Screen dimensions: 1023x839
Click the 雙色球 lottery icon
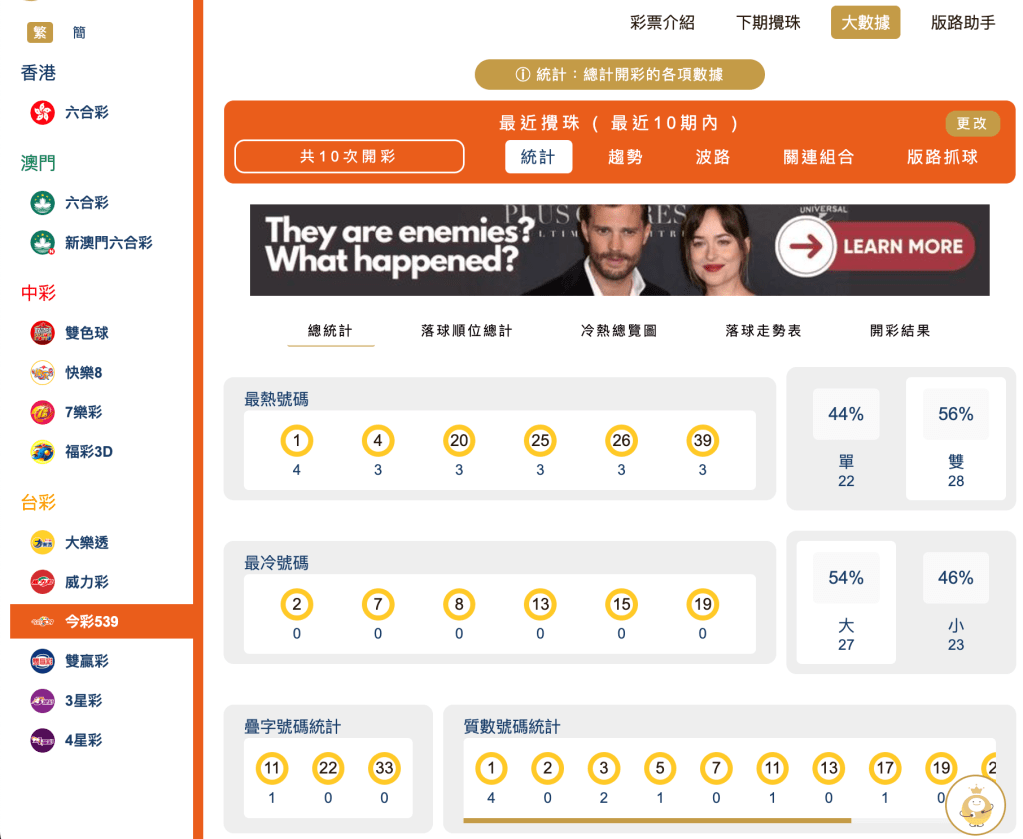click(x=42, y=332)
